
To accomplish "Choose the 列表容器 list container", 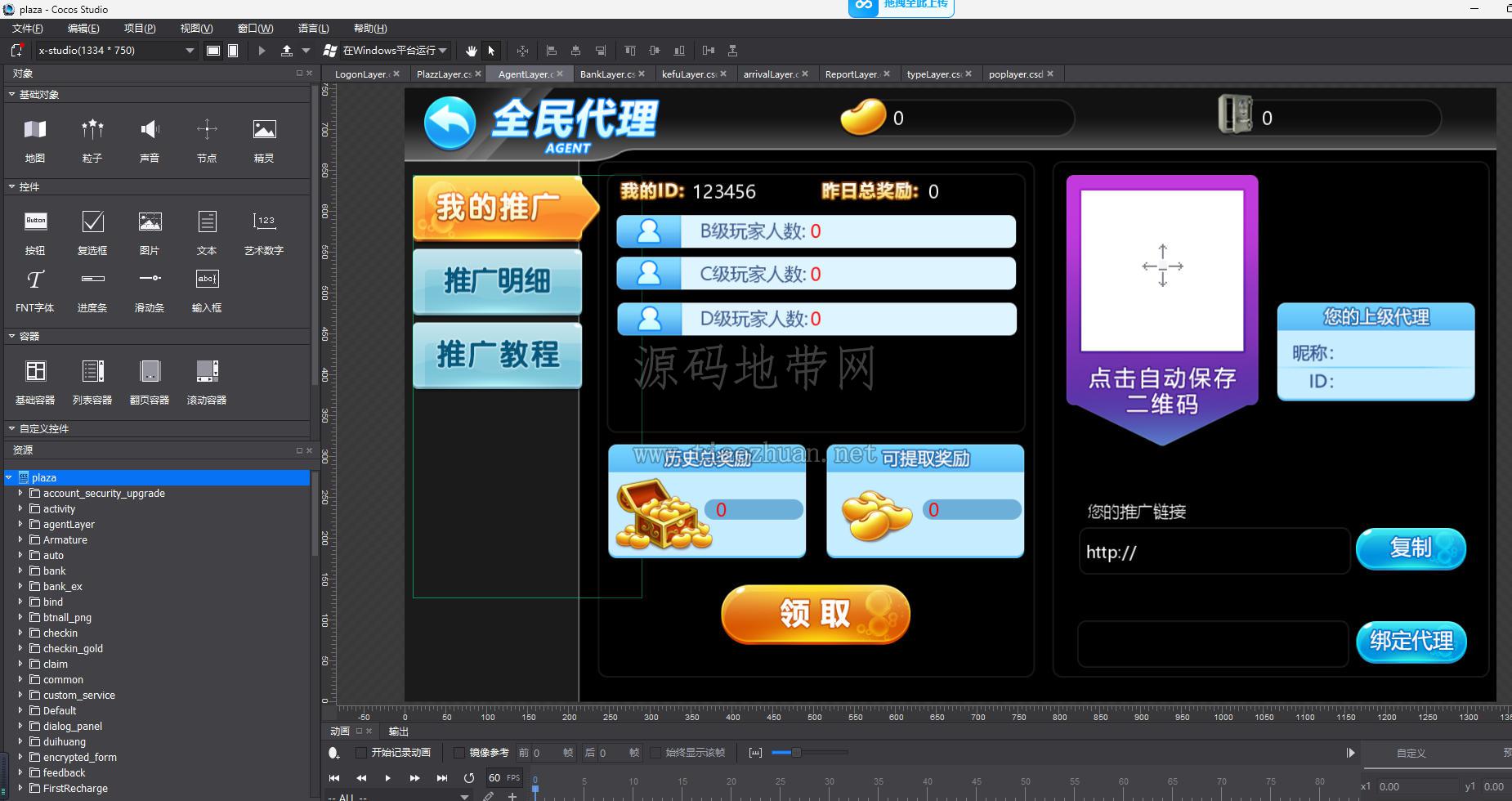I will click(x=92, y=371).
